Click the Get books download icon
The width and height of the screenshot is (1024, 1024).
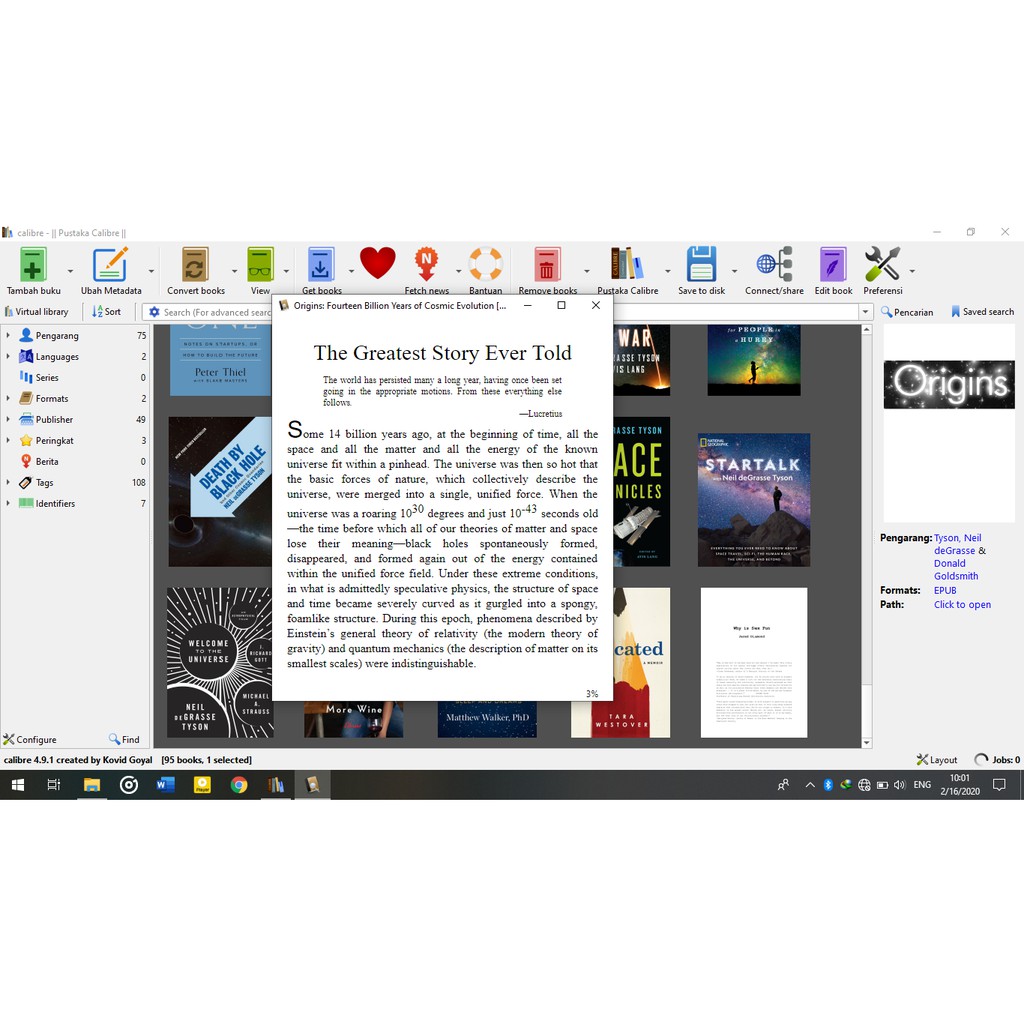click(321, 266)
